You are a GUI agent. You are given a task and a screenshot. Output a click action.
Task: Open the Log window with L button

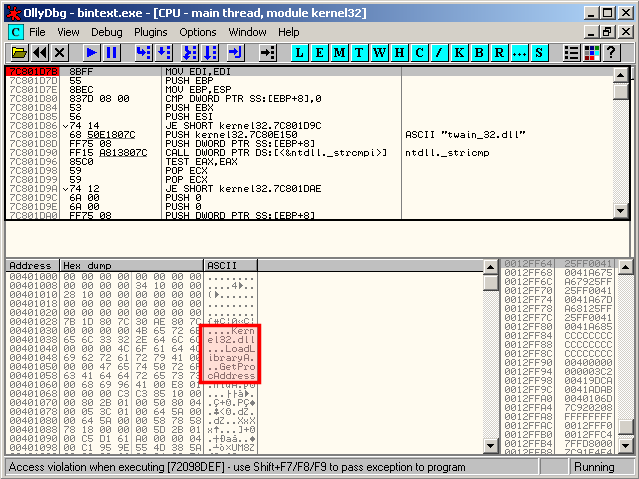click(x=299, y=52)
